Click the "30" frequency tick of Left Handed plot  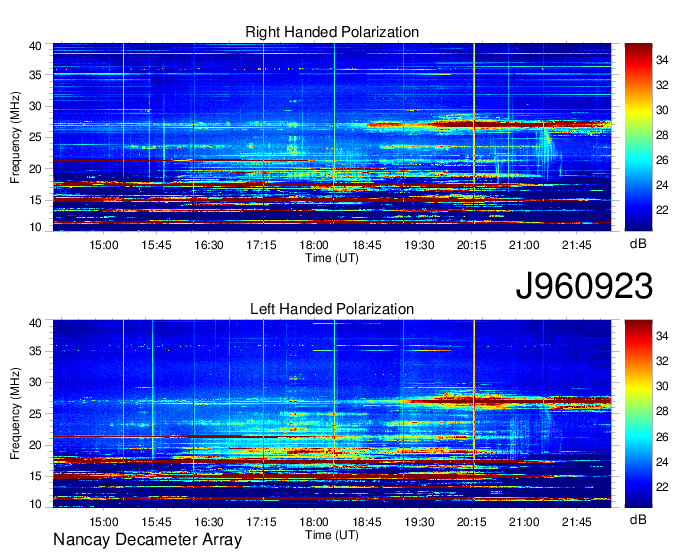coord(36,382)
